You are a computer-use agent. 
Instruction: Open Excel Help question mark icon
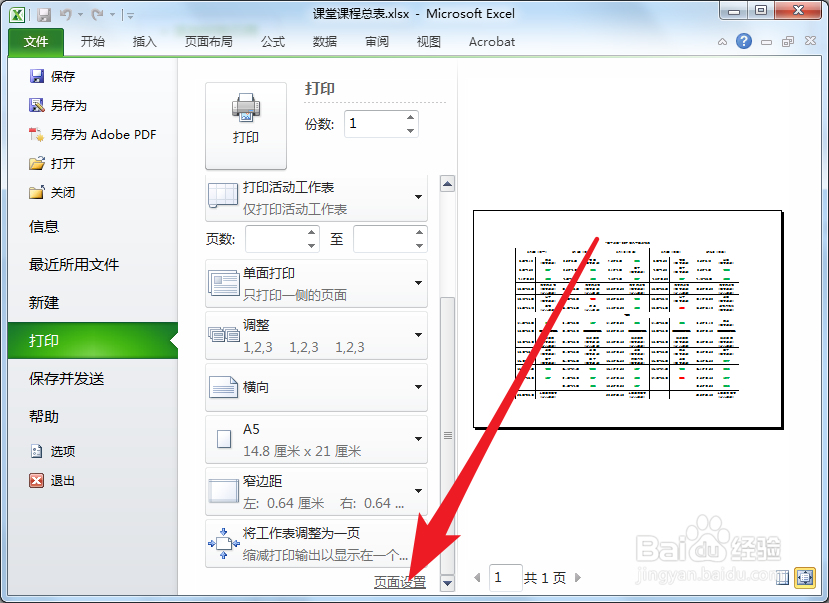tap(743, 41)
